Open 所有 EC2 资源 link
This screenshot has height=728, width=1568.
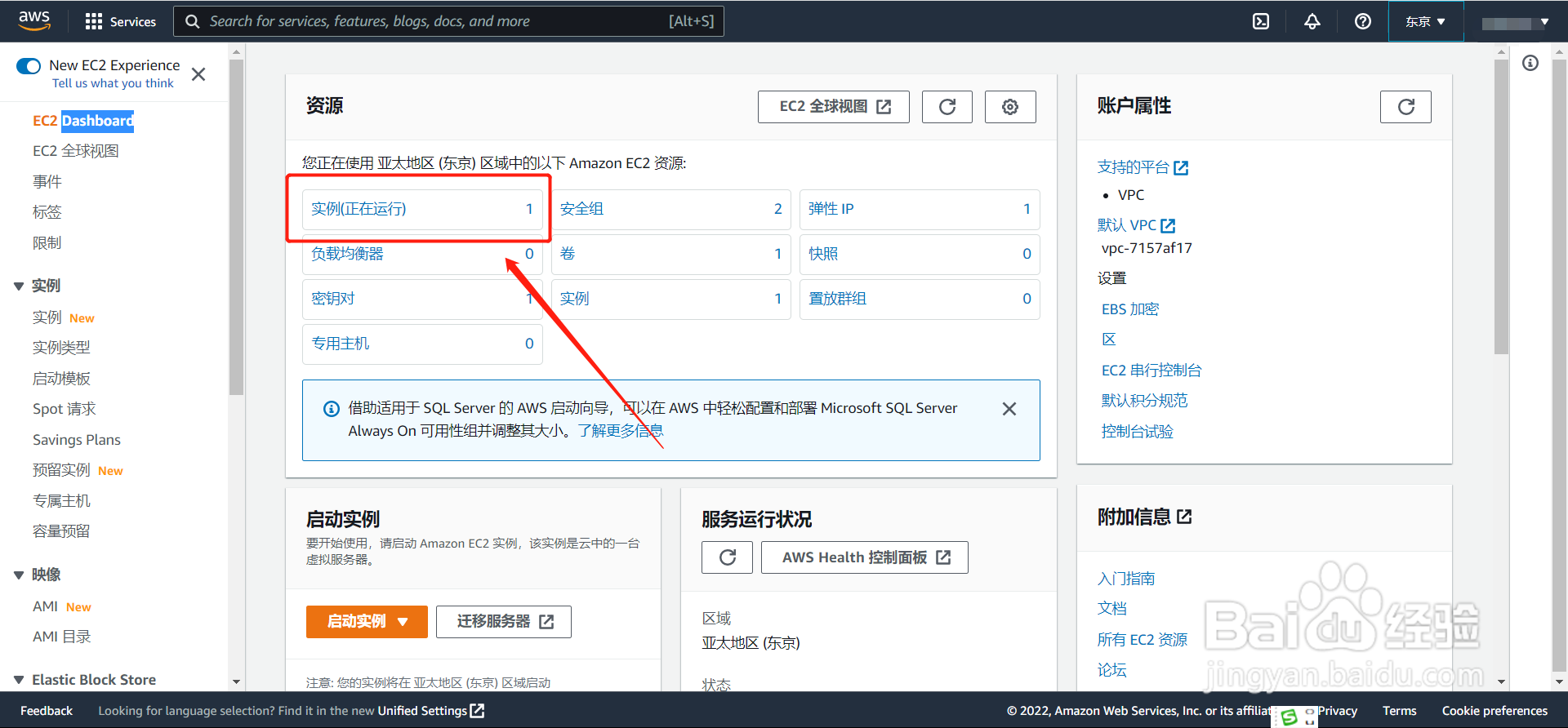pyautogui.click(x=1143, y=640)
